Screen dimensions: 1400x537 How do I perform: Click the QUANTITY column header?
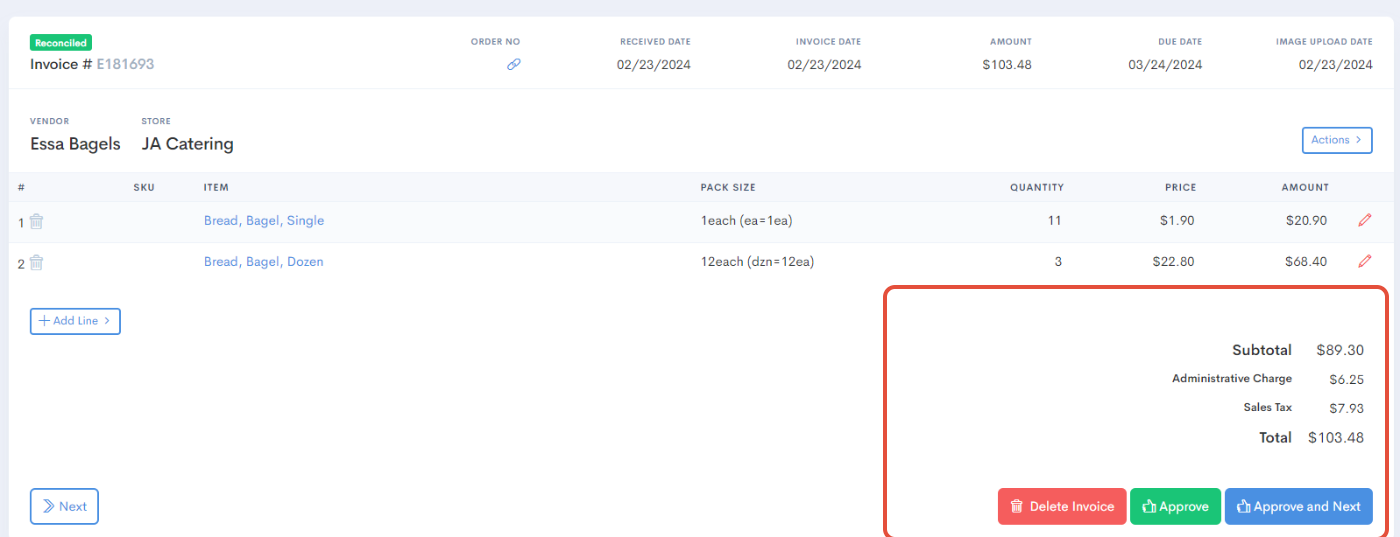click(1037, 187)
